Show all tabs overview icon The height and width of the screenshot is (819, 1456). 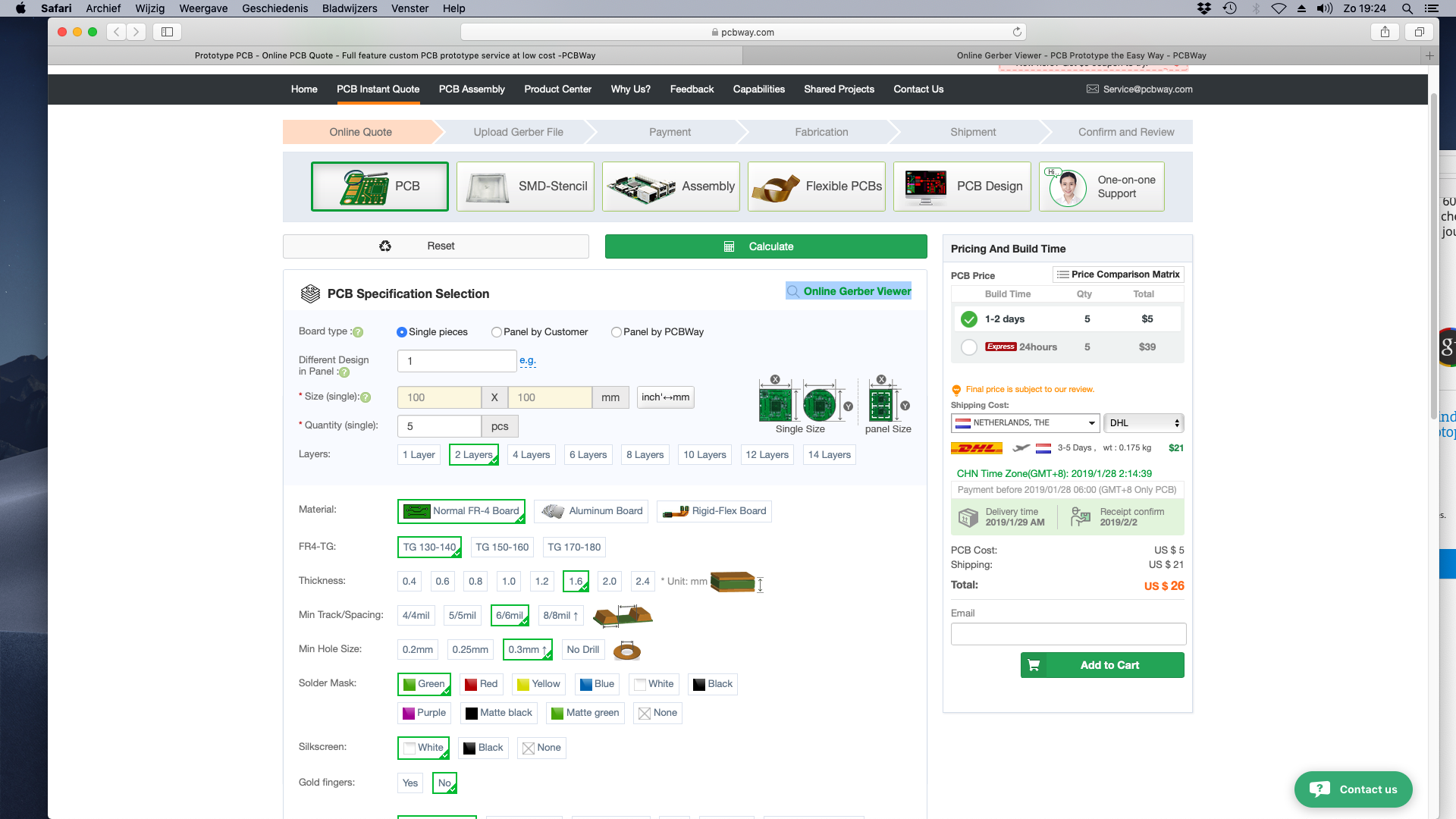pos(1419,32)
